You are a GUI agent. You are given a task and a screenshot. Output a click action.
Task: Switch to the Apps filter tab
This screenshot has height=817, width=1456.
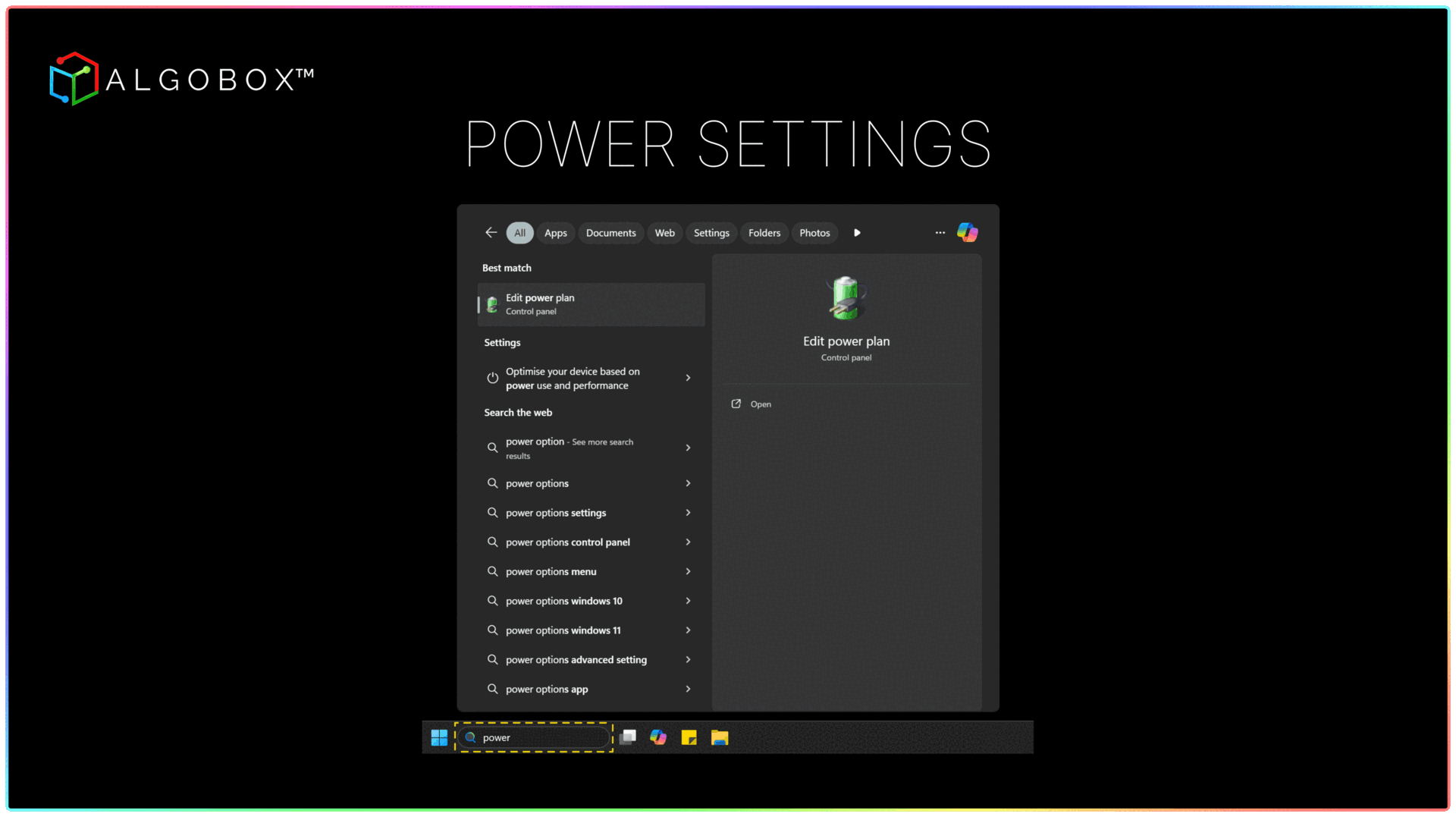(x=555, y=233)
